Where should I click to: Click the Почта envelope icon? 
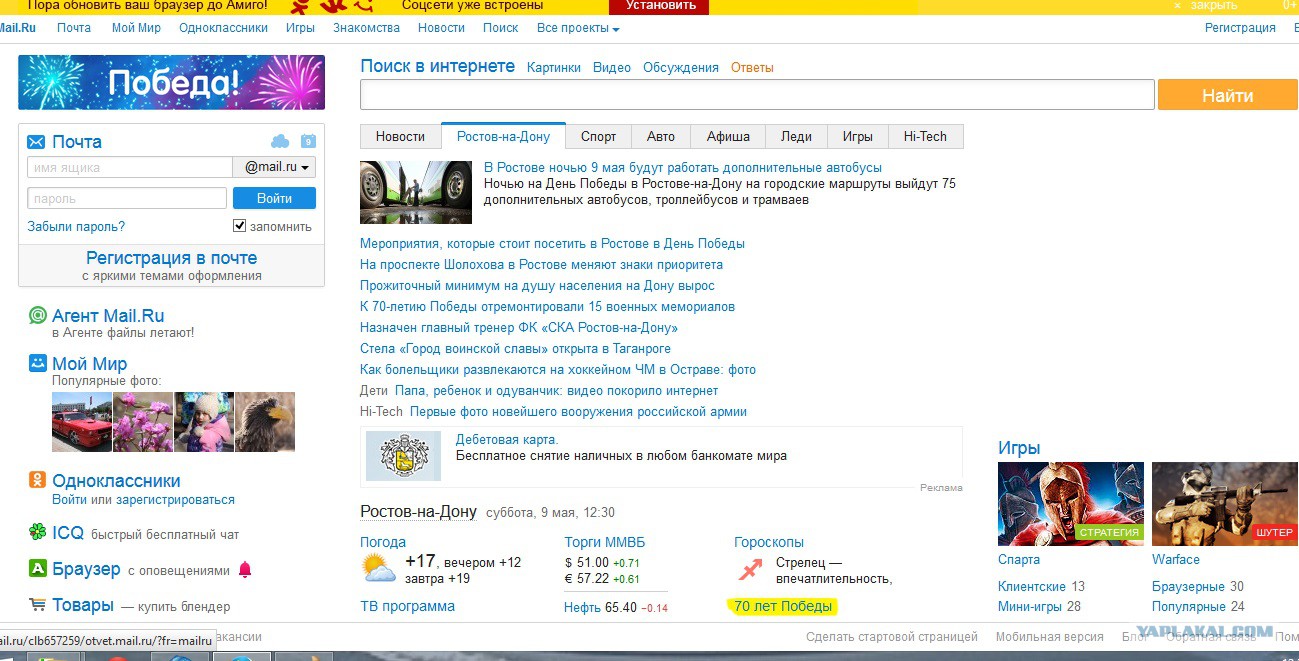pyautogui.click(x=36, y=142)
